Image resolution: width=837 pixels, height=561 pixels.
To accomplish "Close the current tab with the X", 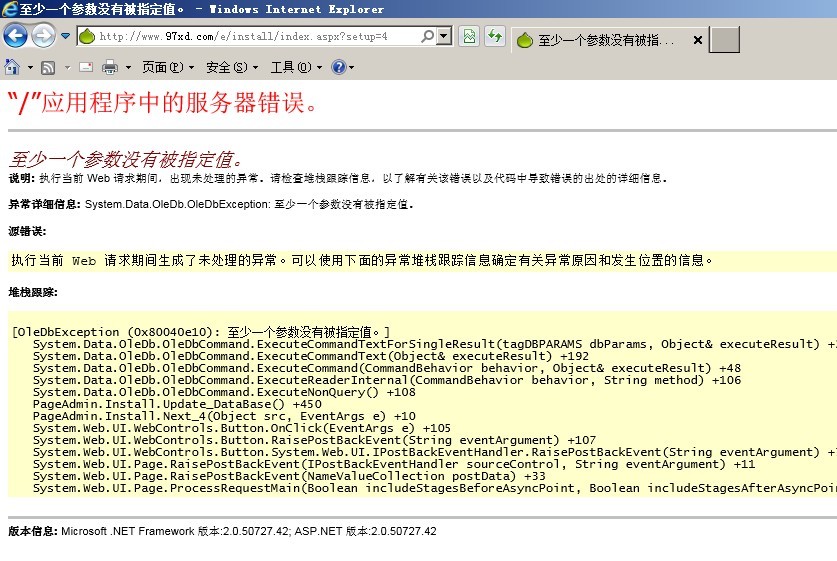I will point(697,41).
